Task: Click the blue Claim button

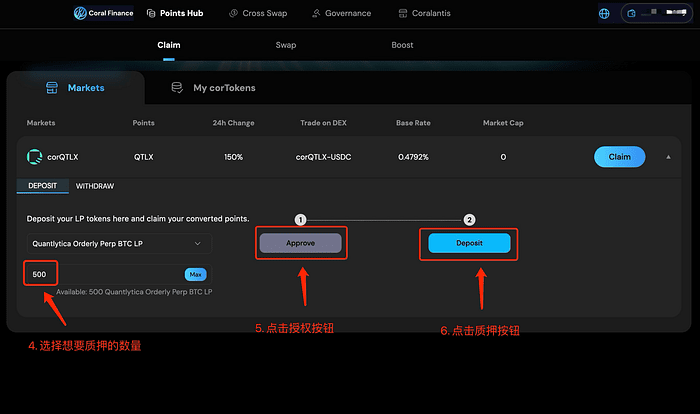Action: coord(620,157)
